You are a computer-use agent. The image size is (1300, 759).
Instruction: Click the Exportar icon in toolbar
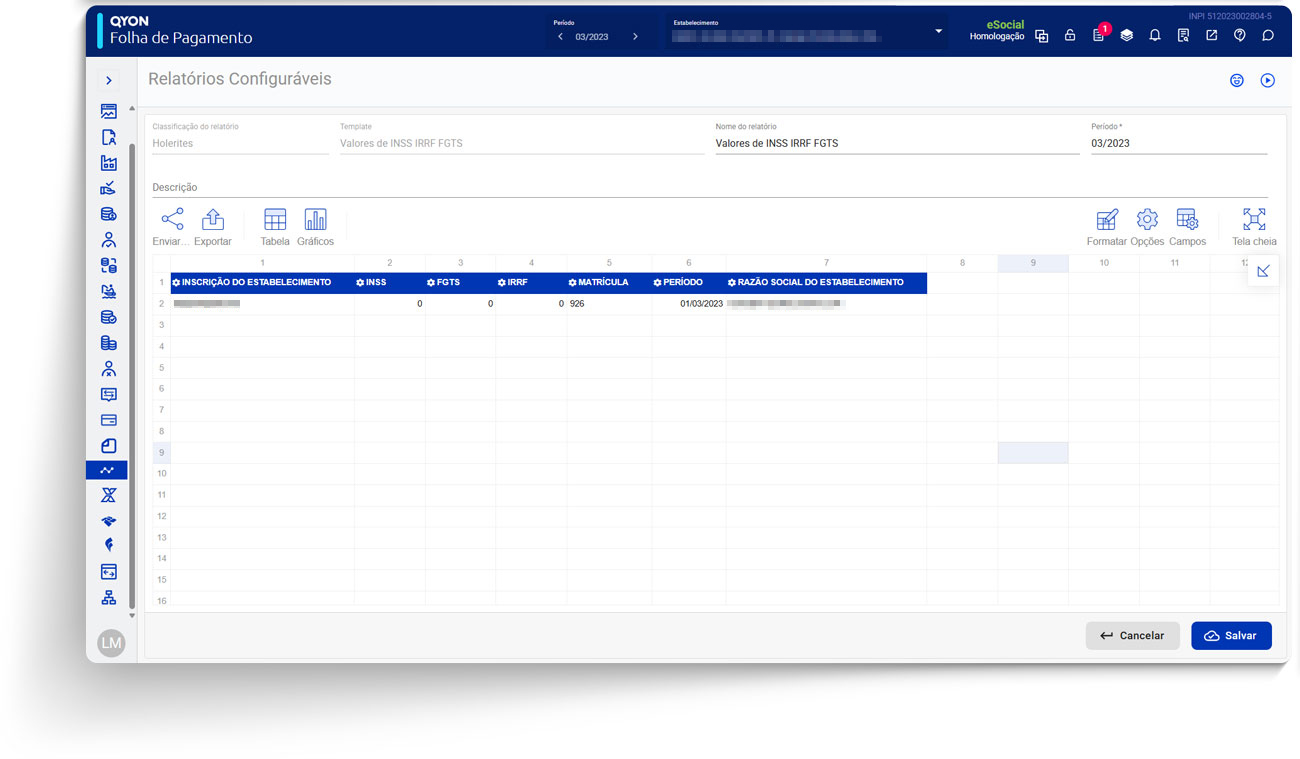(212, 220)
